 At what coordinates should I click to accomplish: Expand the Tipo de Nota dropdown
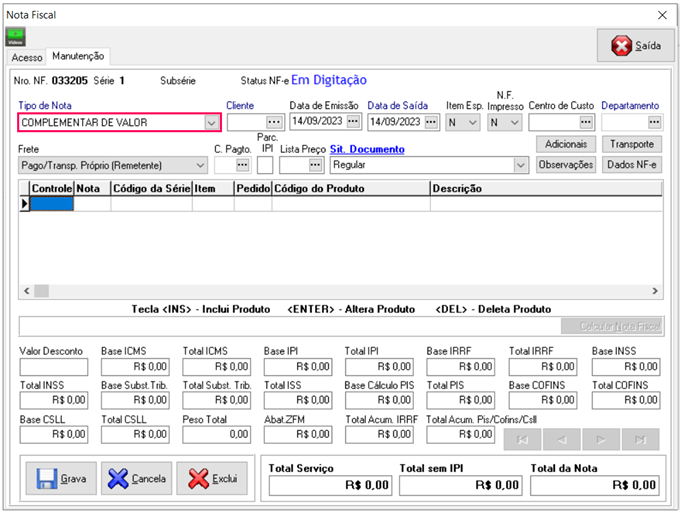pos(210,123)
